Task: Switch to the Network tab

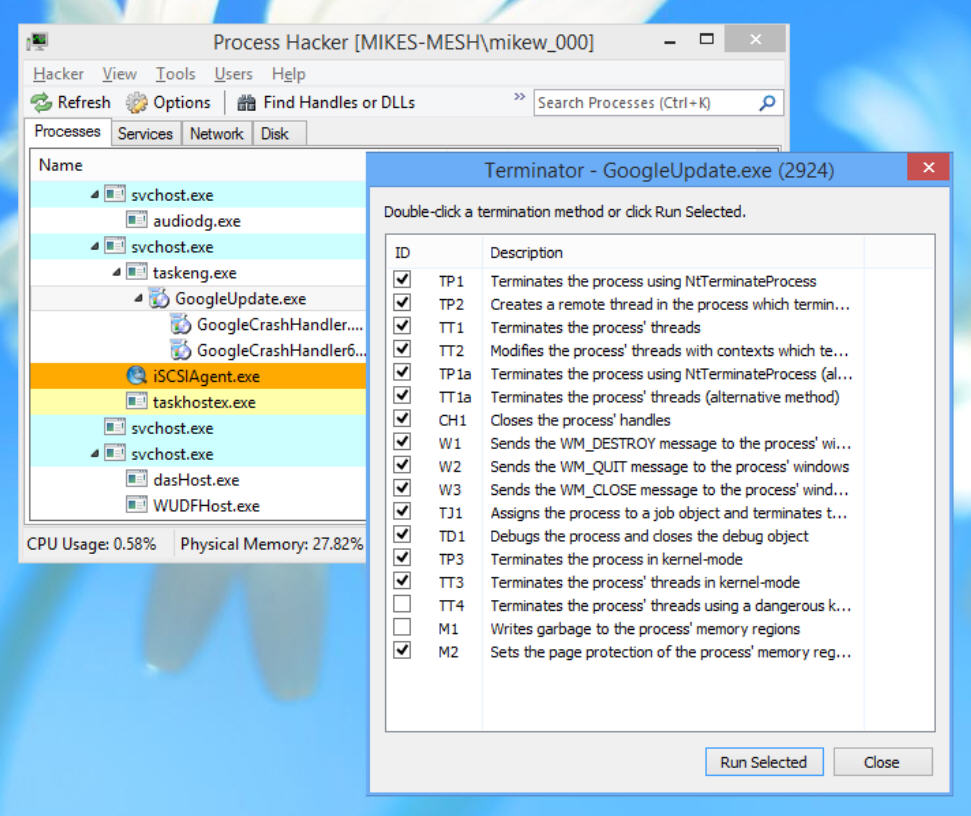Action: click(216, 133)
